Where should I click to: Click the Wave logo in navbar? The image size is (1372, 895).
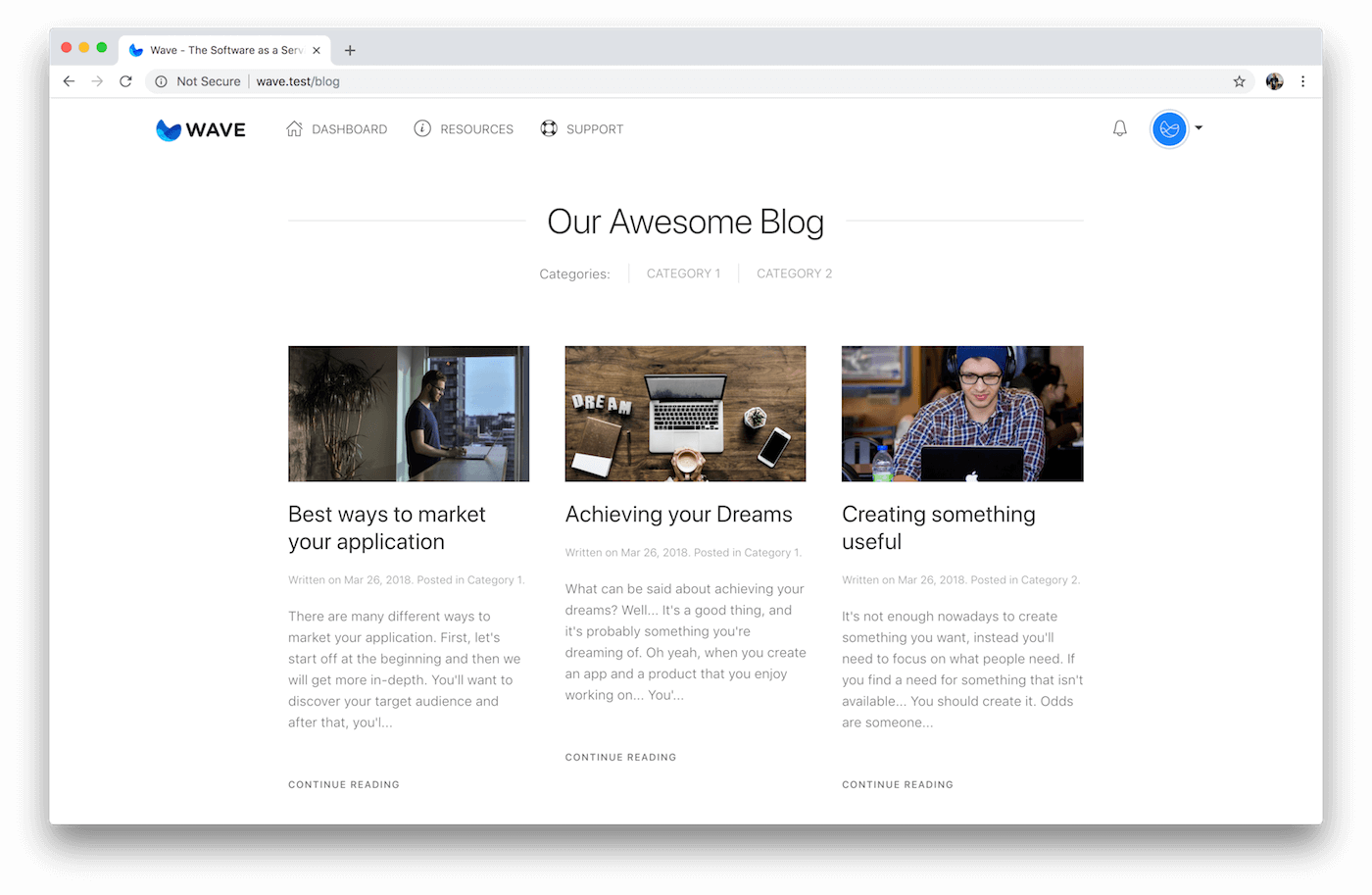201,129
